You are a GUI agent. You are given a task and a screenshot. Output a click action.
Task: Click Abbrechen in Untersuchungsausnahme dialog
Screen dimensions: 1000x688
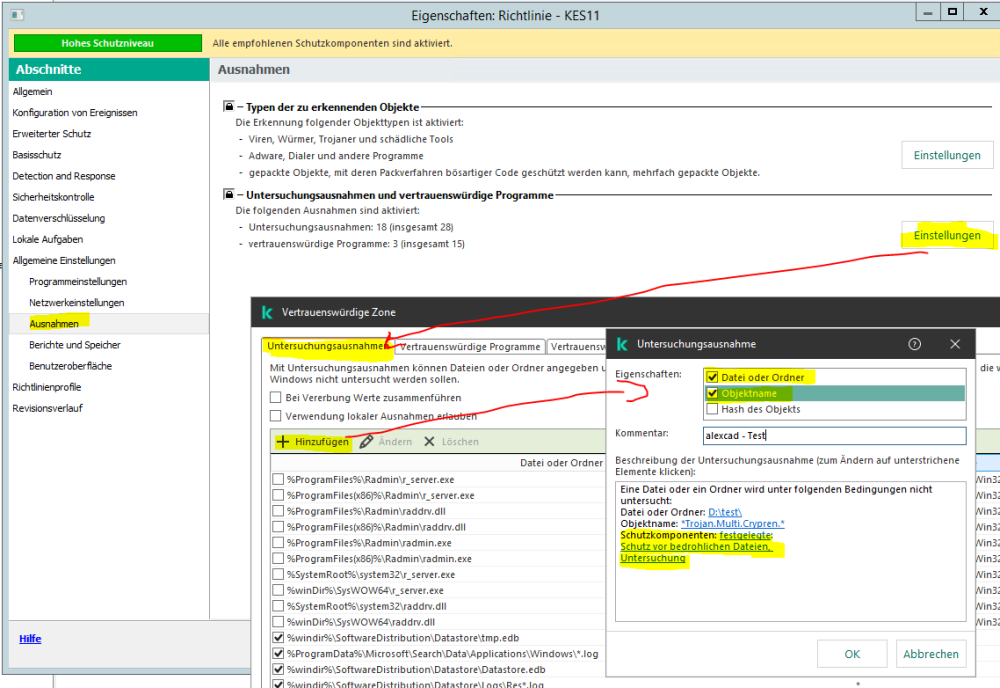coord(930,654)
